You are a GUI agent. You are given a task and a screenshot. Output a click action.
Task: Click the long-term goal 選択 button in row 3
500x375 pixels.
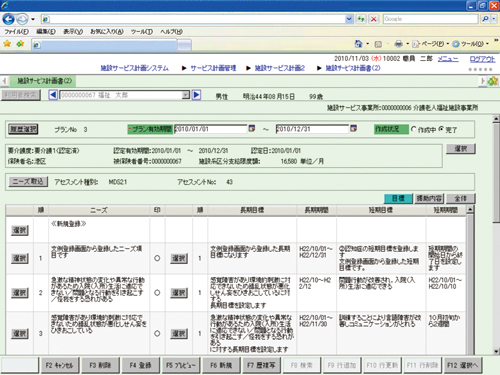(179, 333)
